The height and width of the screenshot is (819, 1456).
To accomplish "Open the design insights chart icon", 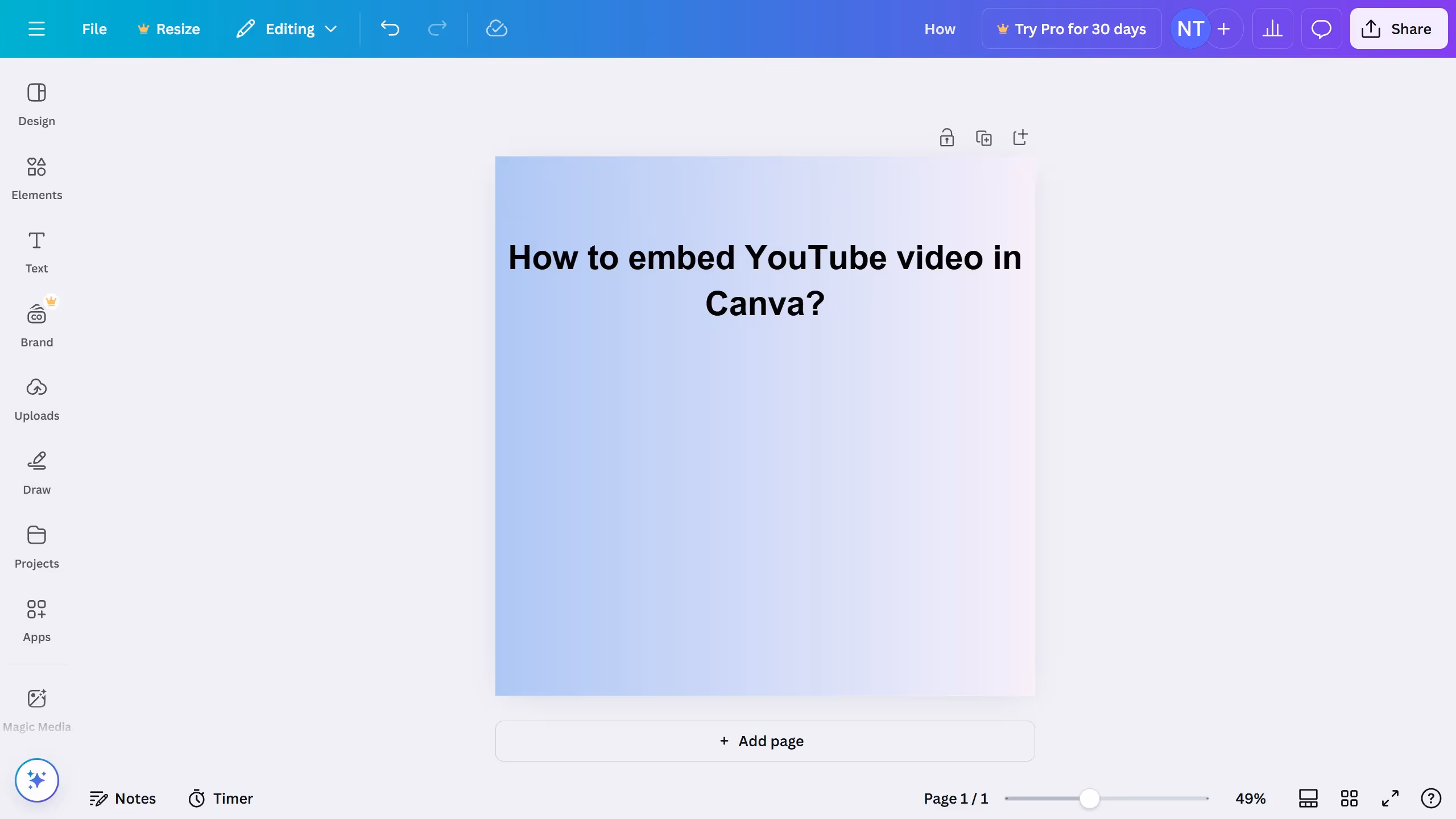I will [1272, 28].
